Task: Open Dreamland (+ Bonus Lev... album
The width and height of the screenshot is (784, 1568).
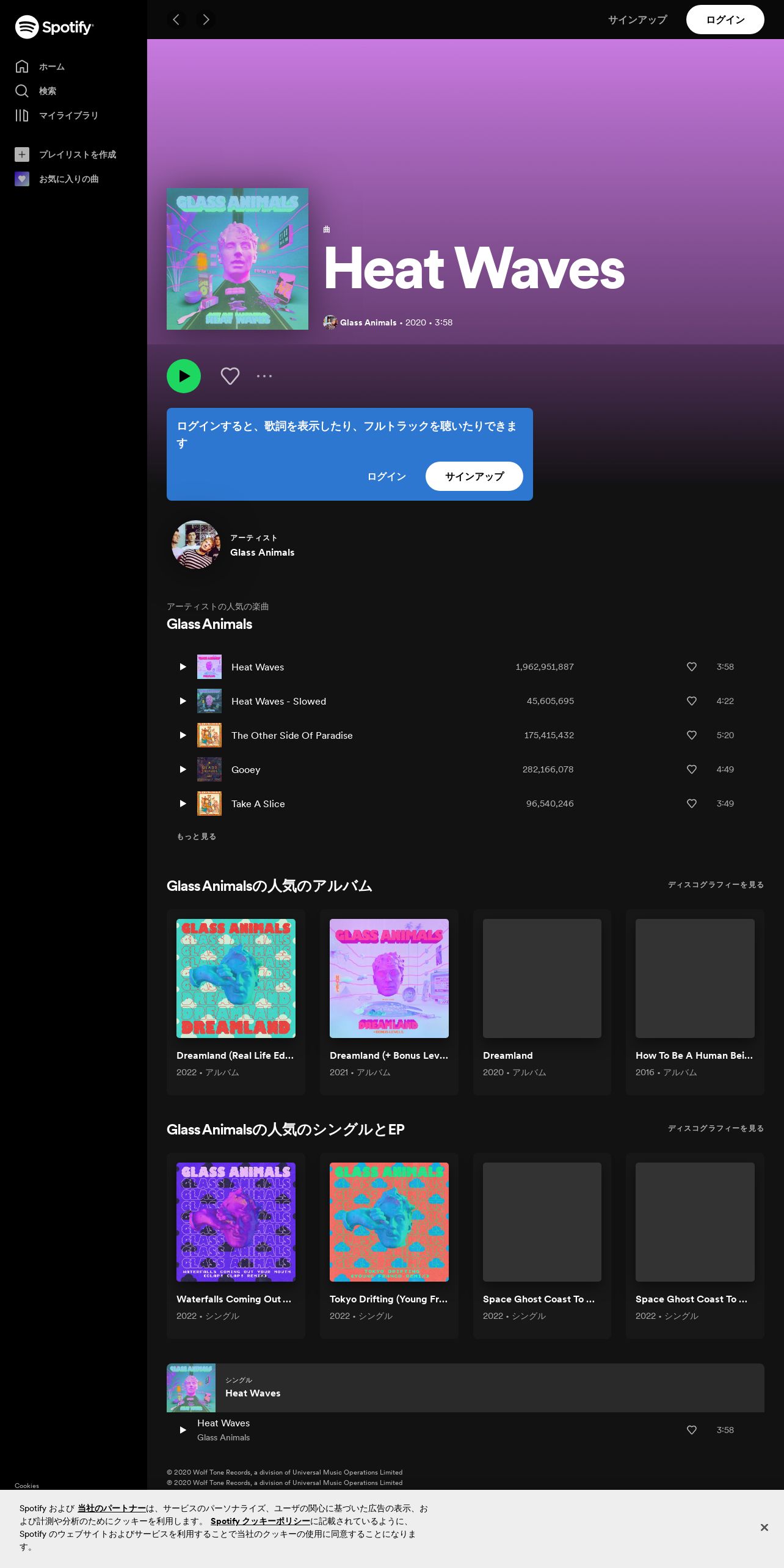Action: point(389,1002)
